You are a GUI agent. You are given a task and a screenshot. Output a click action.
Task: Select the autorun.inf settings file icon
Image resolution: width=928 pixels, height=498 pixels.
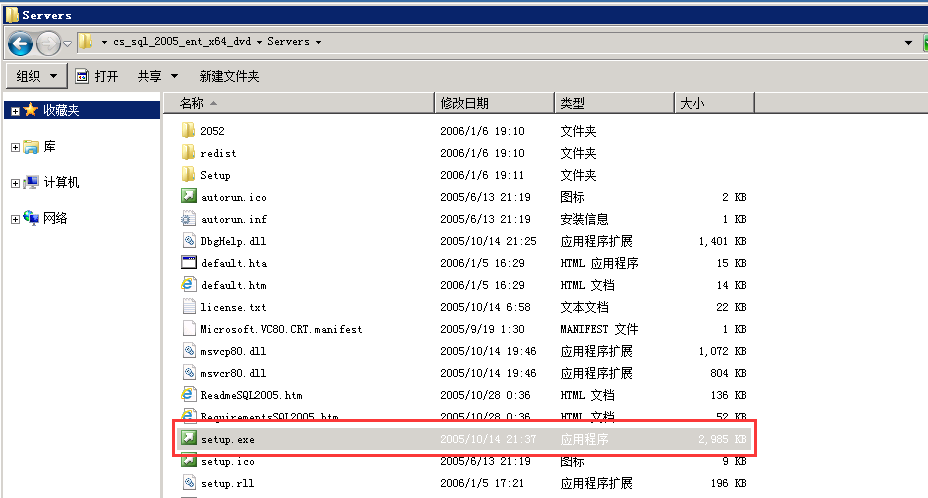click(x=188, y=219)
